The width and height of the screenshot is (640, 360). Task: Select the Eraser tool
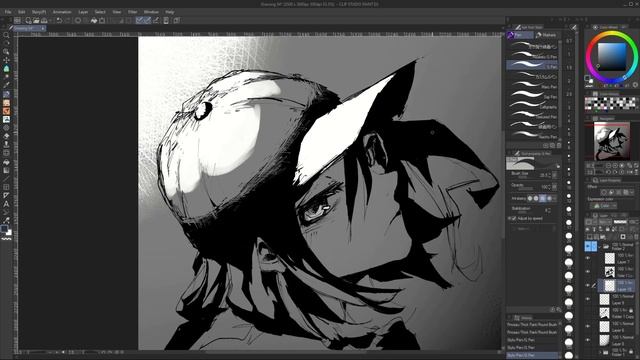click(x=6, y=136)
